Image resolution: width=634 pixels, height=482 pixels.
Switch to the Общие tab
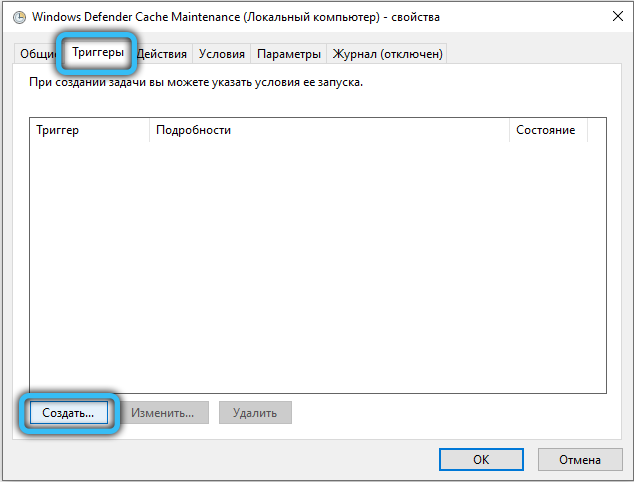click(x=37, y=54)
